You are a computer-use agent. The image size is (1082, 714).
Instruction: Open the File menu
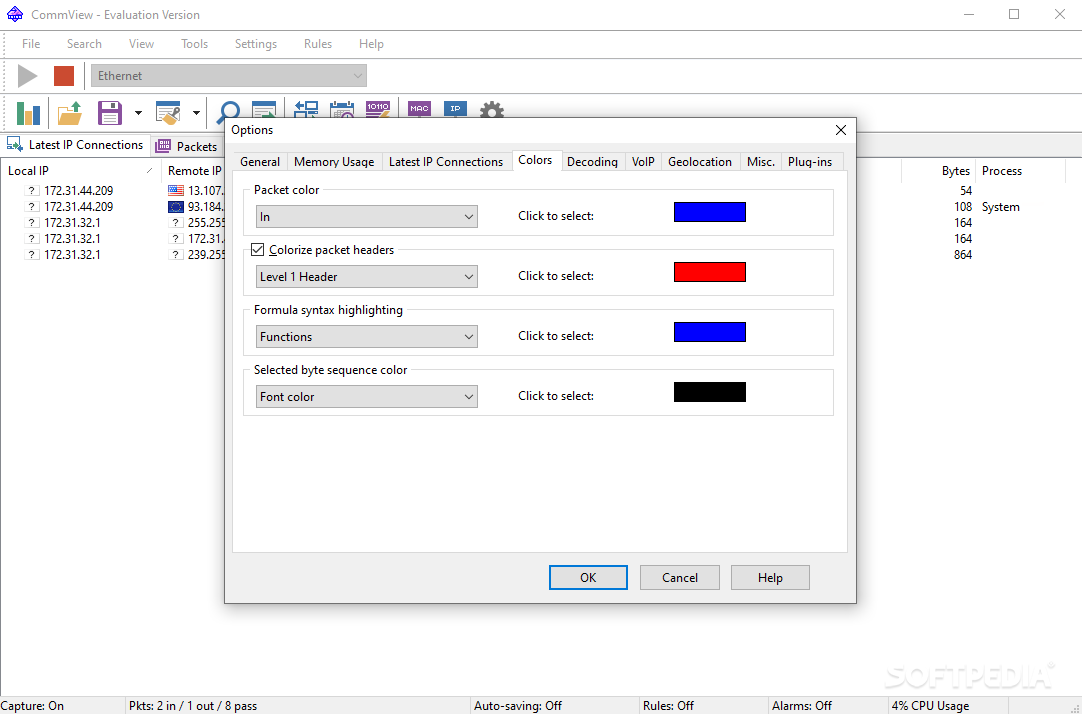point(31,43)
